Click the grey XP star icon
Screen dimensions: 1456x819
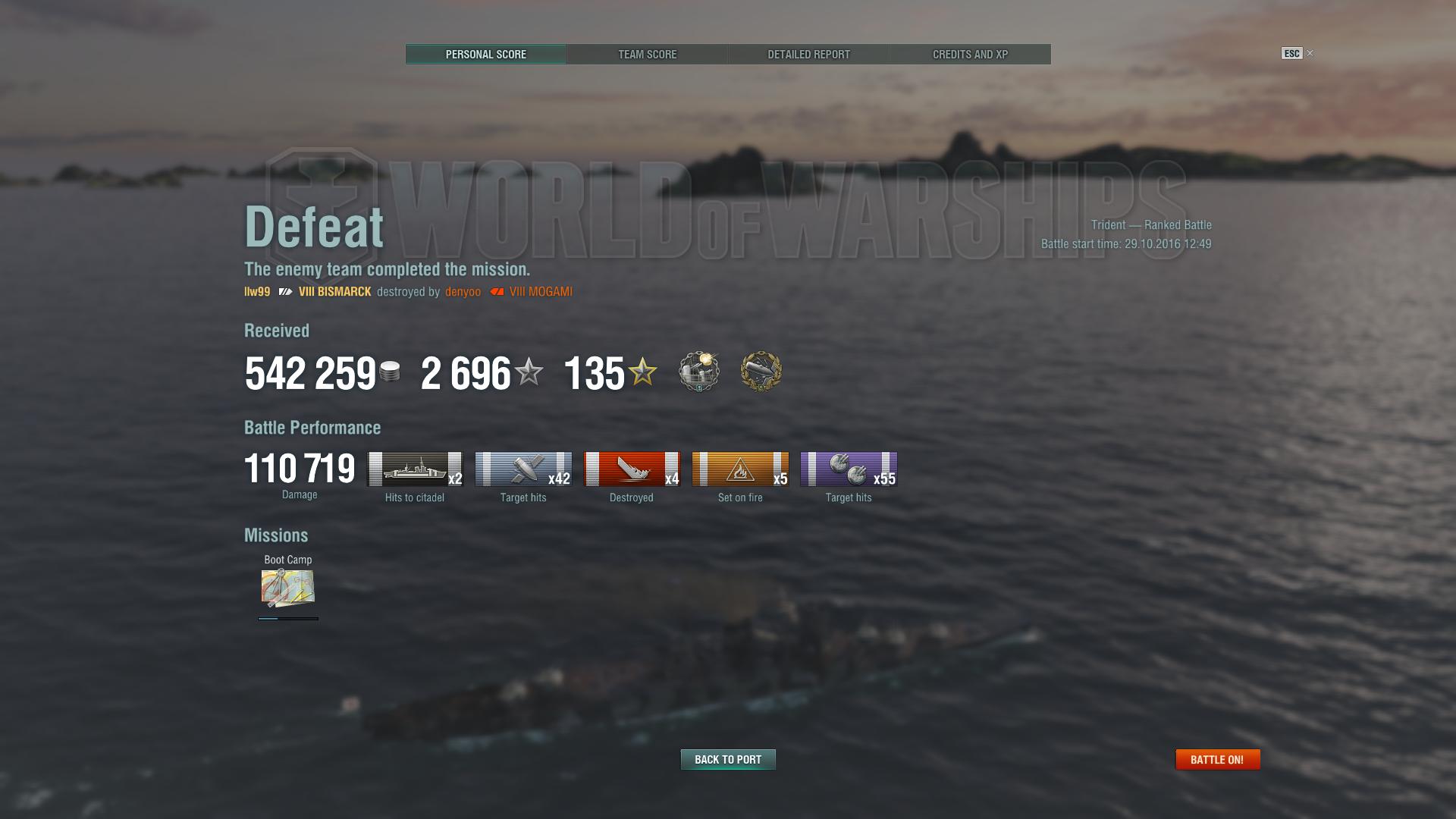[529, 372]
